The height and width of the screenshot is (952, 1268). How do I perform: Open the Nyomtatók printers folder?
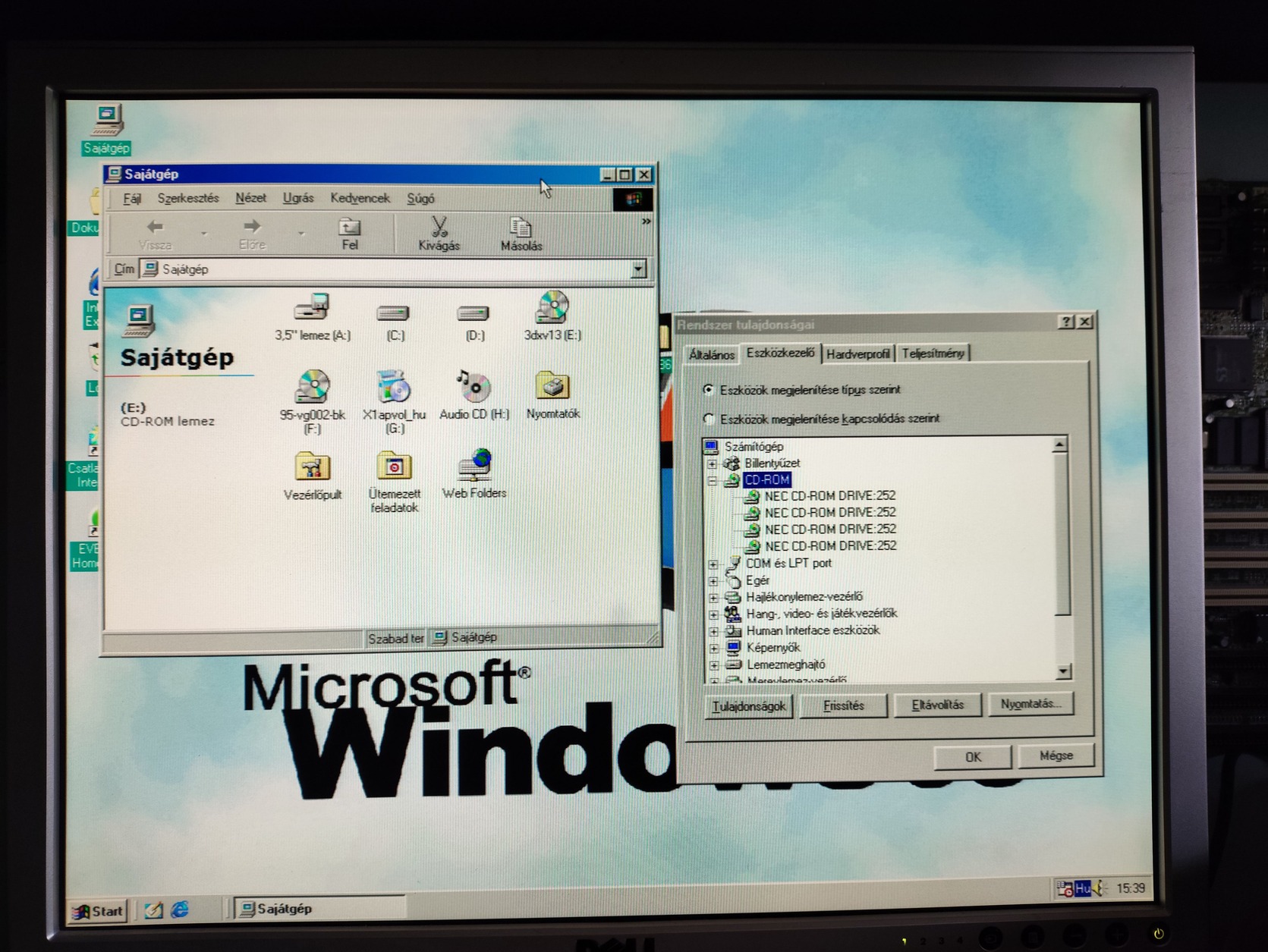coord(552,395)
